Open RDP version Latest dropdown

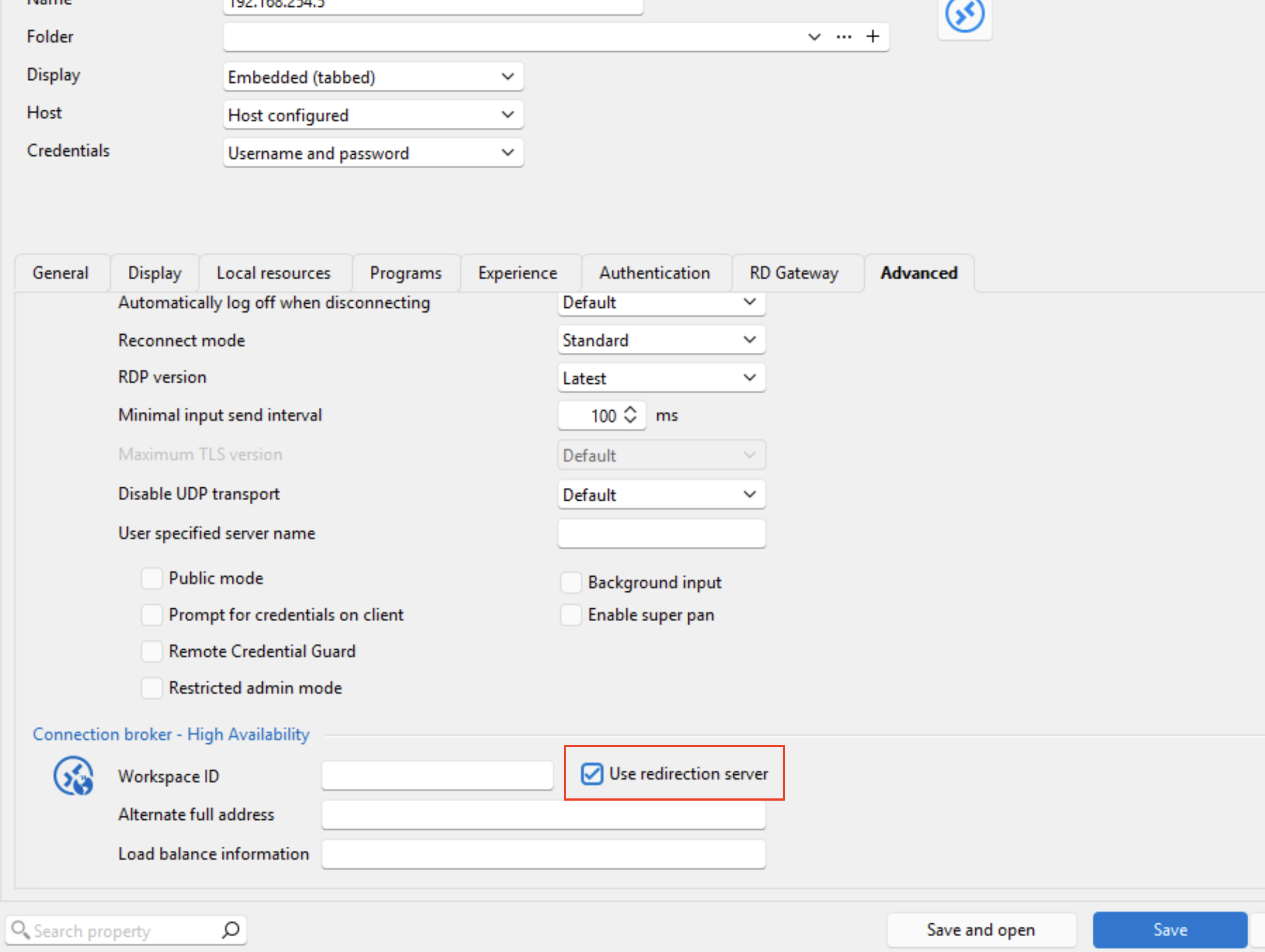pos(661,378)
